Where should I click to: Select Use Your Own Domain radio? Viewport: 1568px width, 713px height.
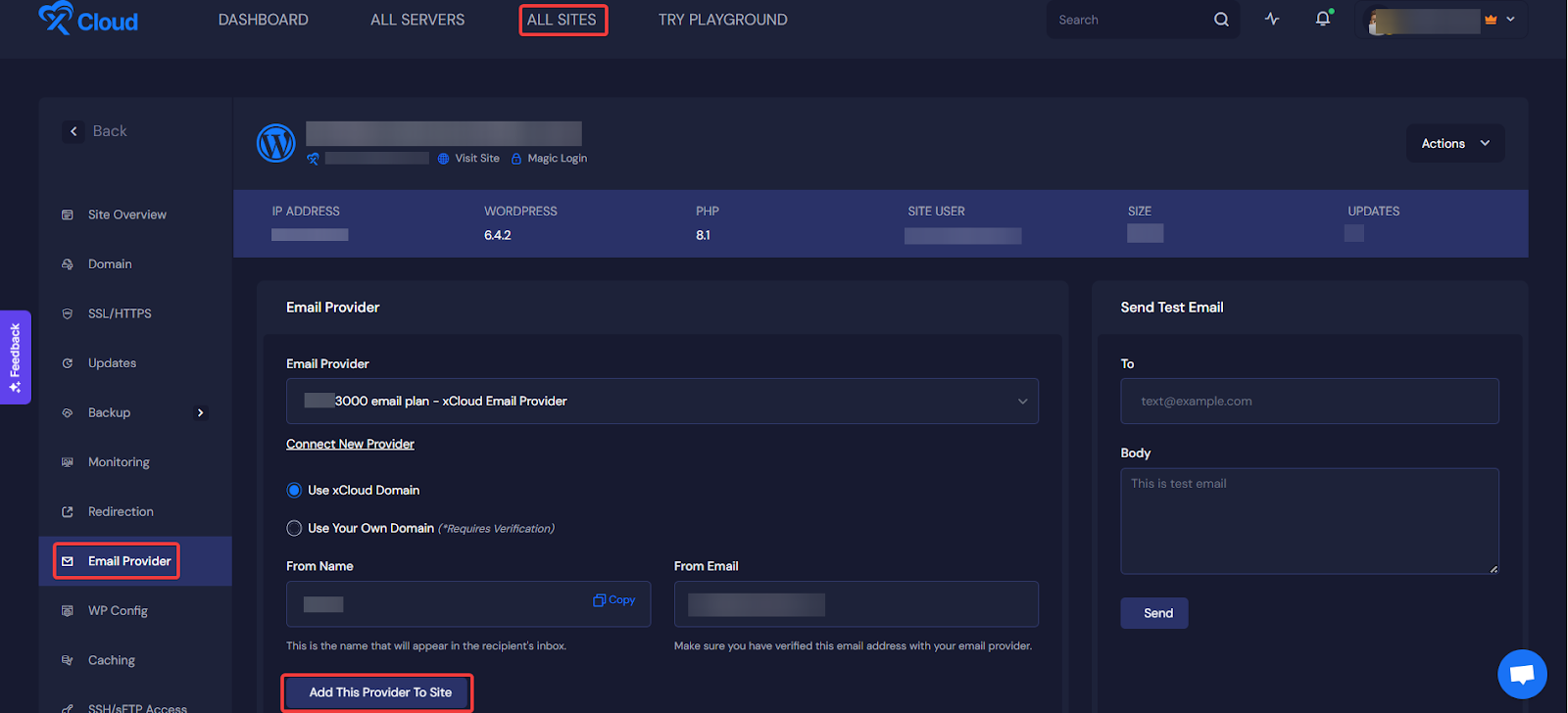point(294,528)
